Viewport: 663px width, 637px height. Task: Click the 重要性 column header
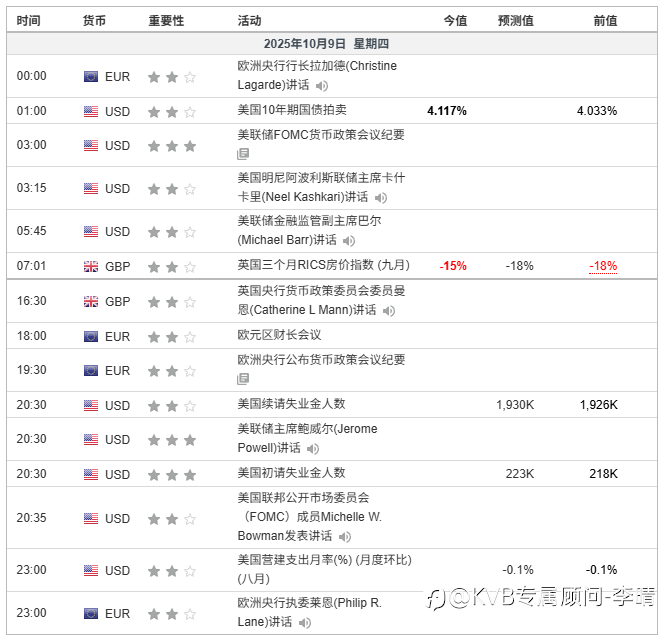pyautogui.click(x=166, y=20)
